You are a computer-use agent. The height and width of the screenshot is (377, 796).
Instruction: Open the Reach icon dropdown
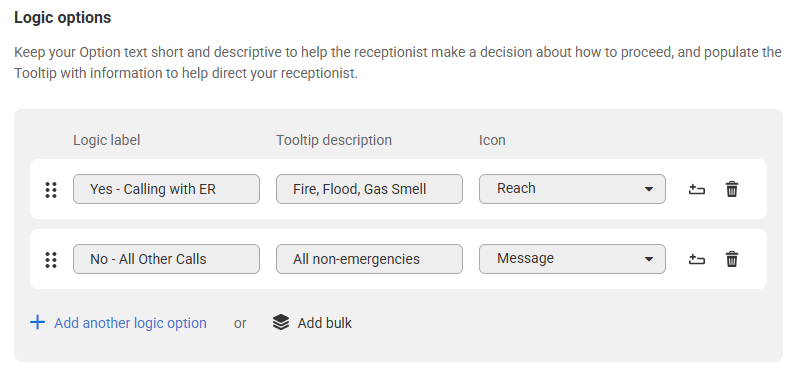coord(572,189)
